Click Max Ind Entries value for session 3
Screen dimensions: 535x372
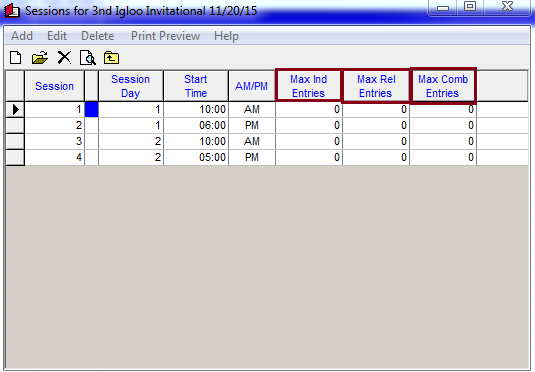tap(309, 141)
